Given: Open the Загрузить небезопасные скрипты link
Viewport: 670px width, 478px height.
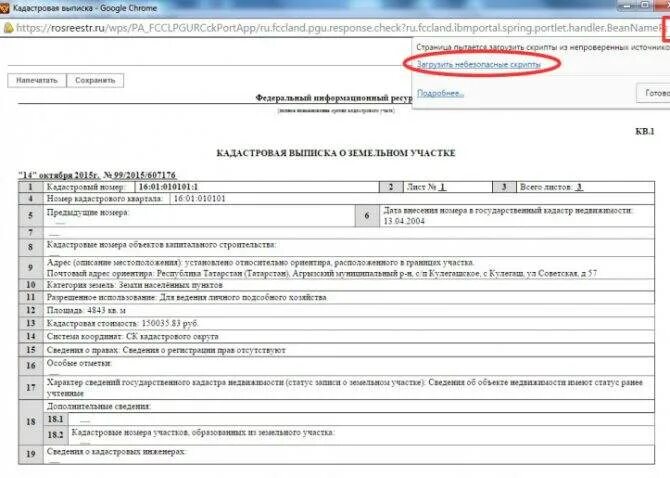Looking at the screenshot, I should click(479, 65).
